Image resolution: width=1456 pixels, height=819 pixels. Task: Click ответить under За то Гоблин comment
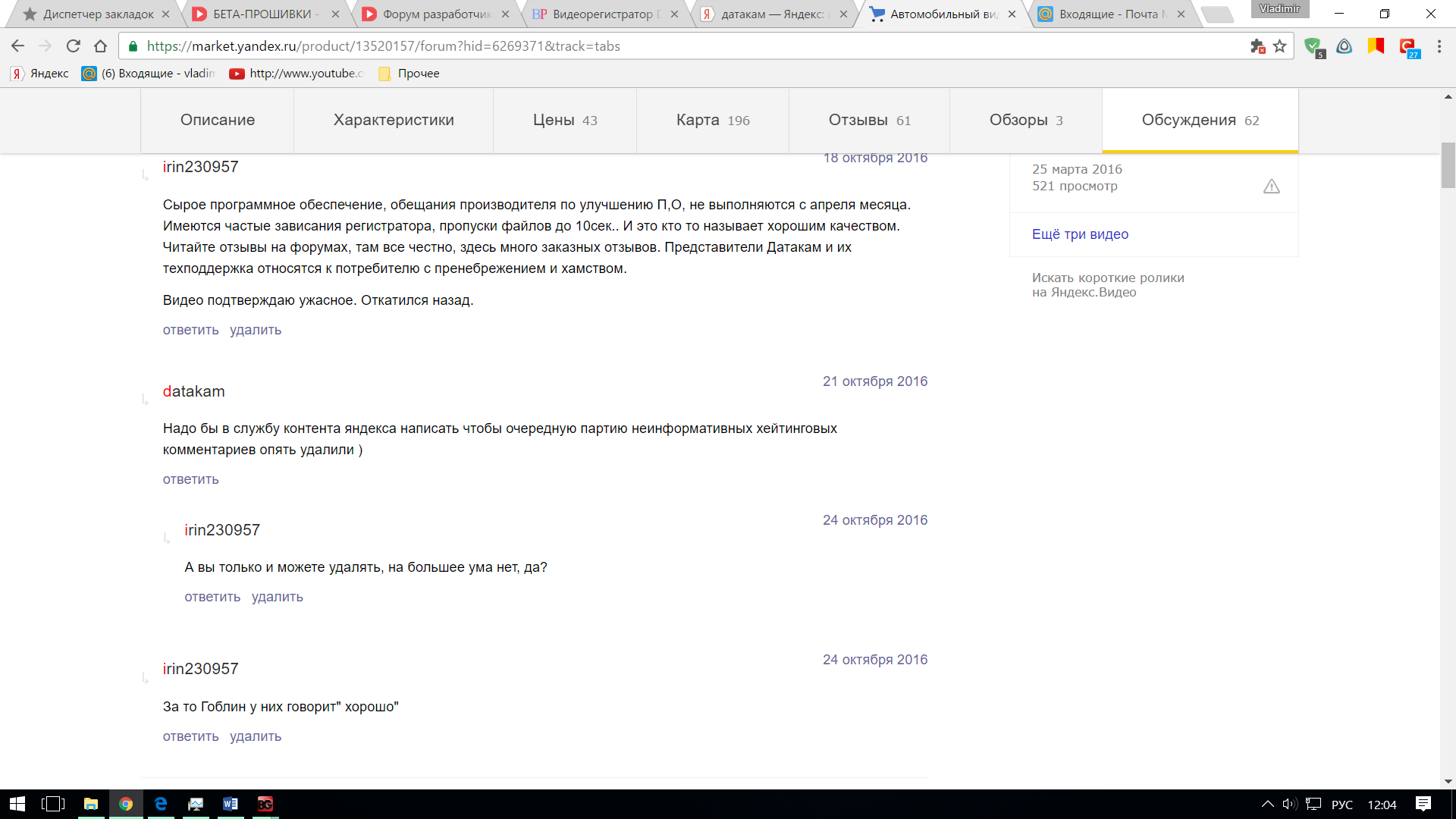pos(190,736)
